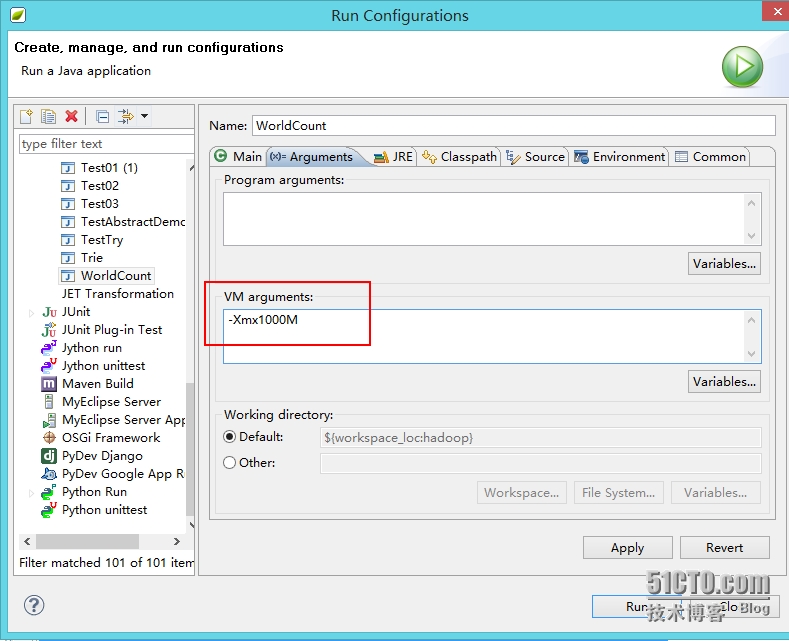Click the Java icon beside TestTry
This screenshot has height=641, width=789.
tap(67, 239)
